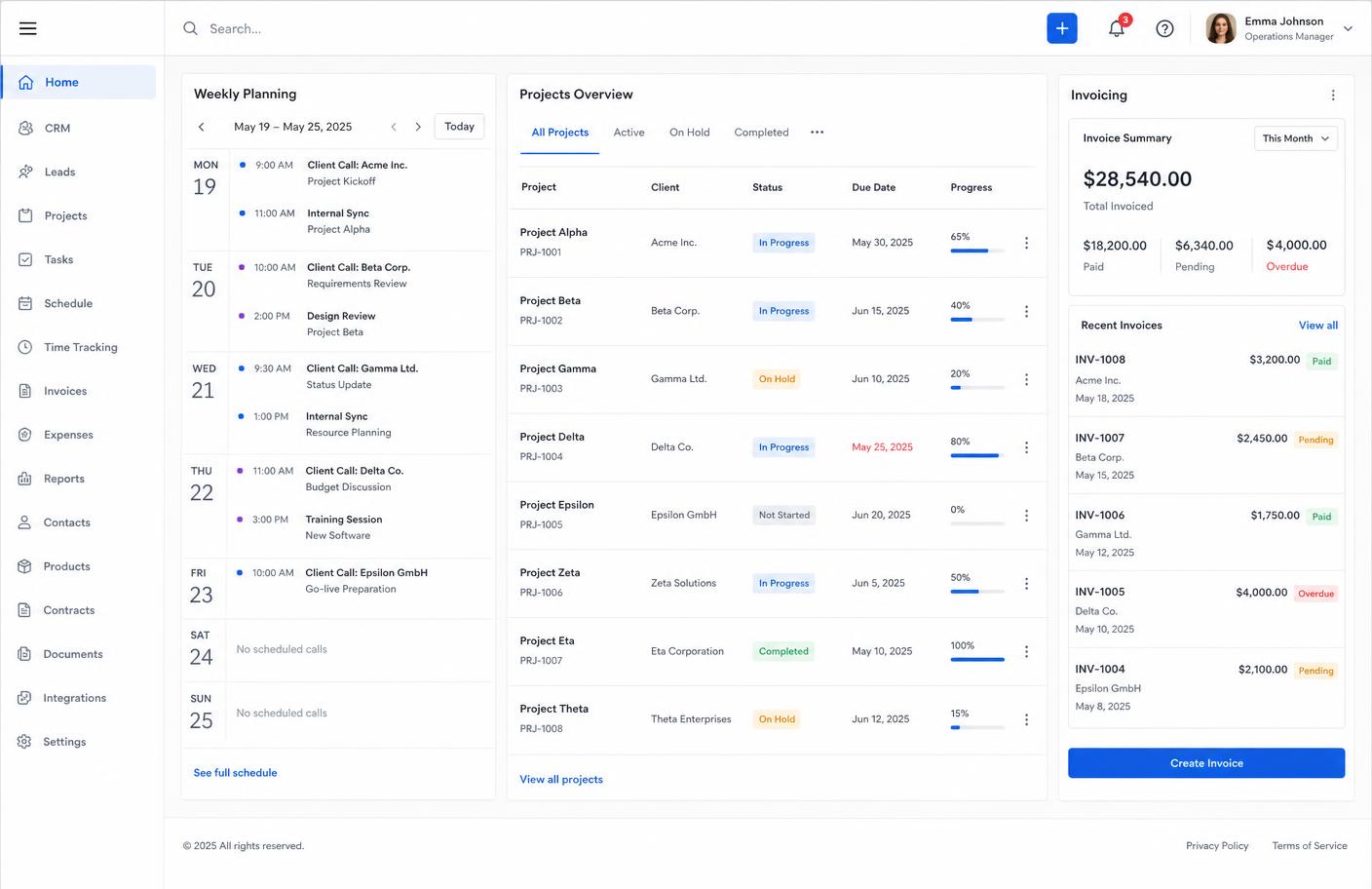Open the hamburger menu icon

[28, 28]
